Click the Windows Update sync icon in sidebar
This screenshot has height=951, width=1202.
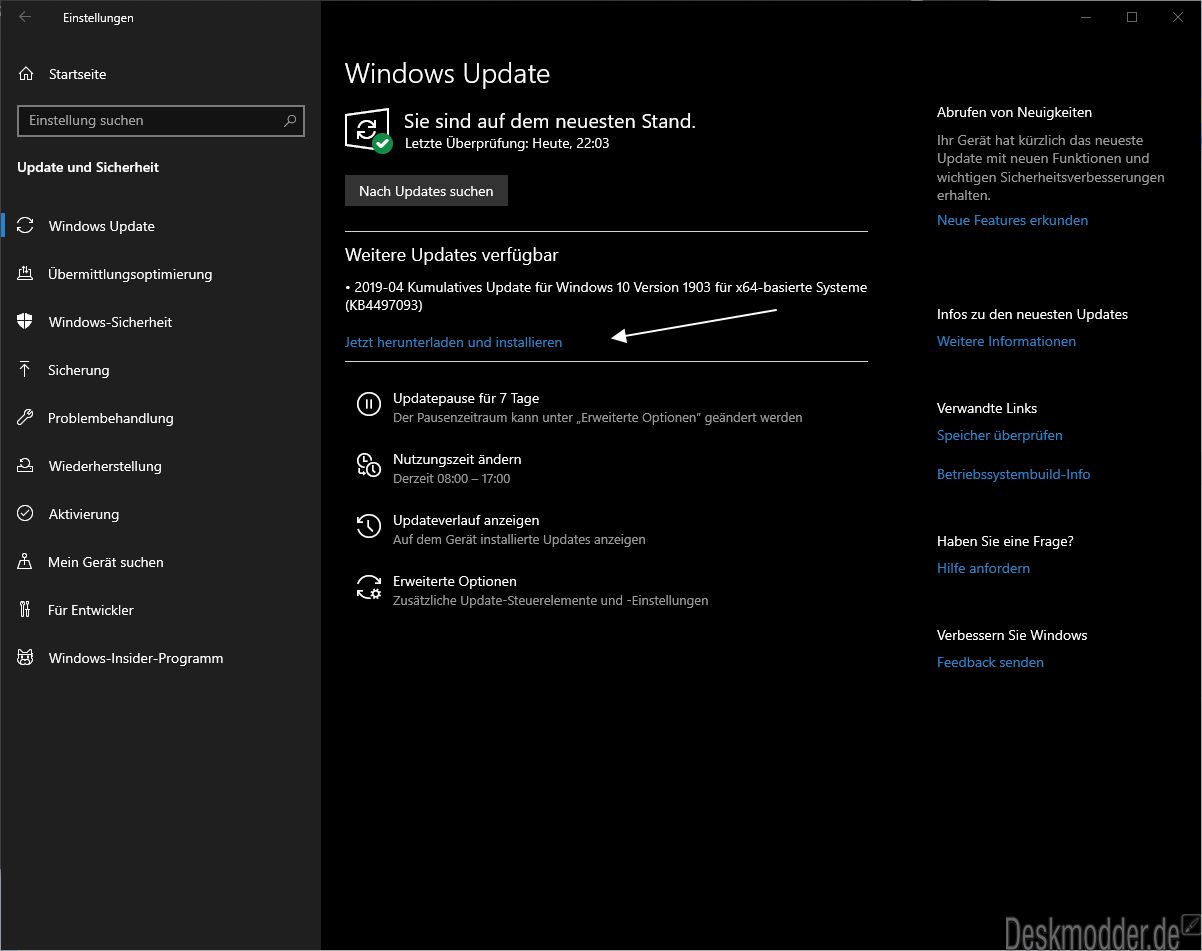tap(26, 226)
